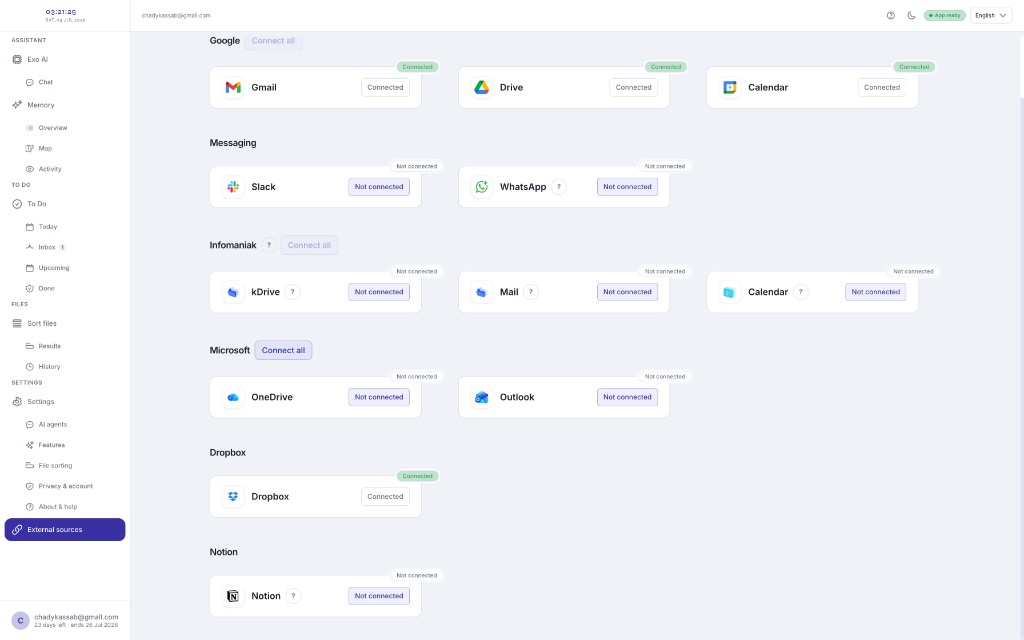The height and width of the screenshot is (640, 1024).
Task: Open the help icon in top bar
Action: point(891,16)
